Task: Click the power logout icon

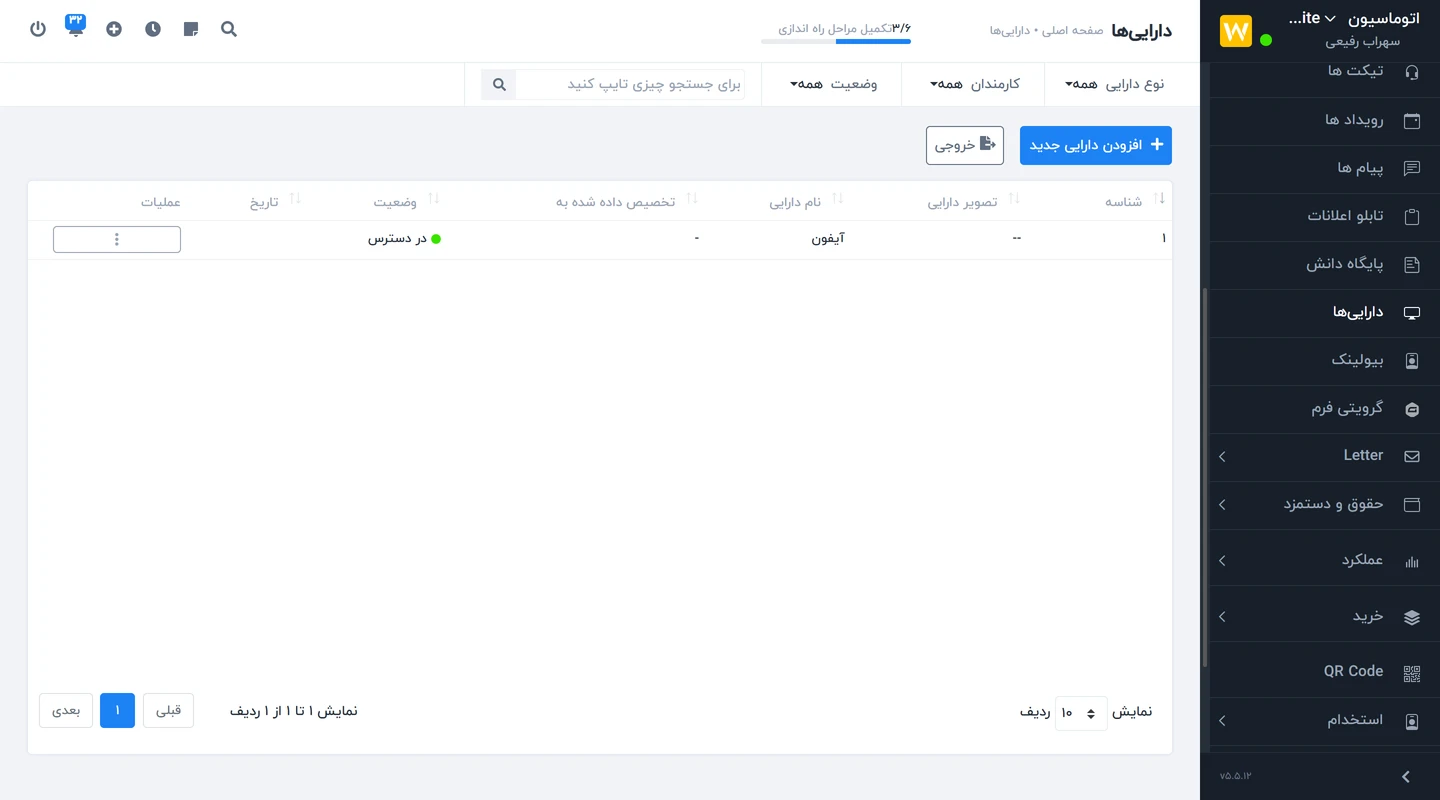Action: (x=38, y=29)
